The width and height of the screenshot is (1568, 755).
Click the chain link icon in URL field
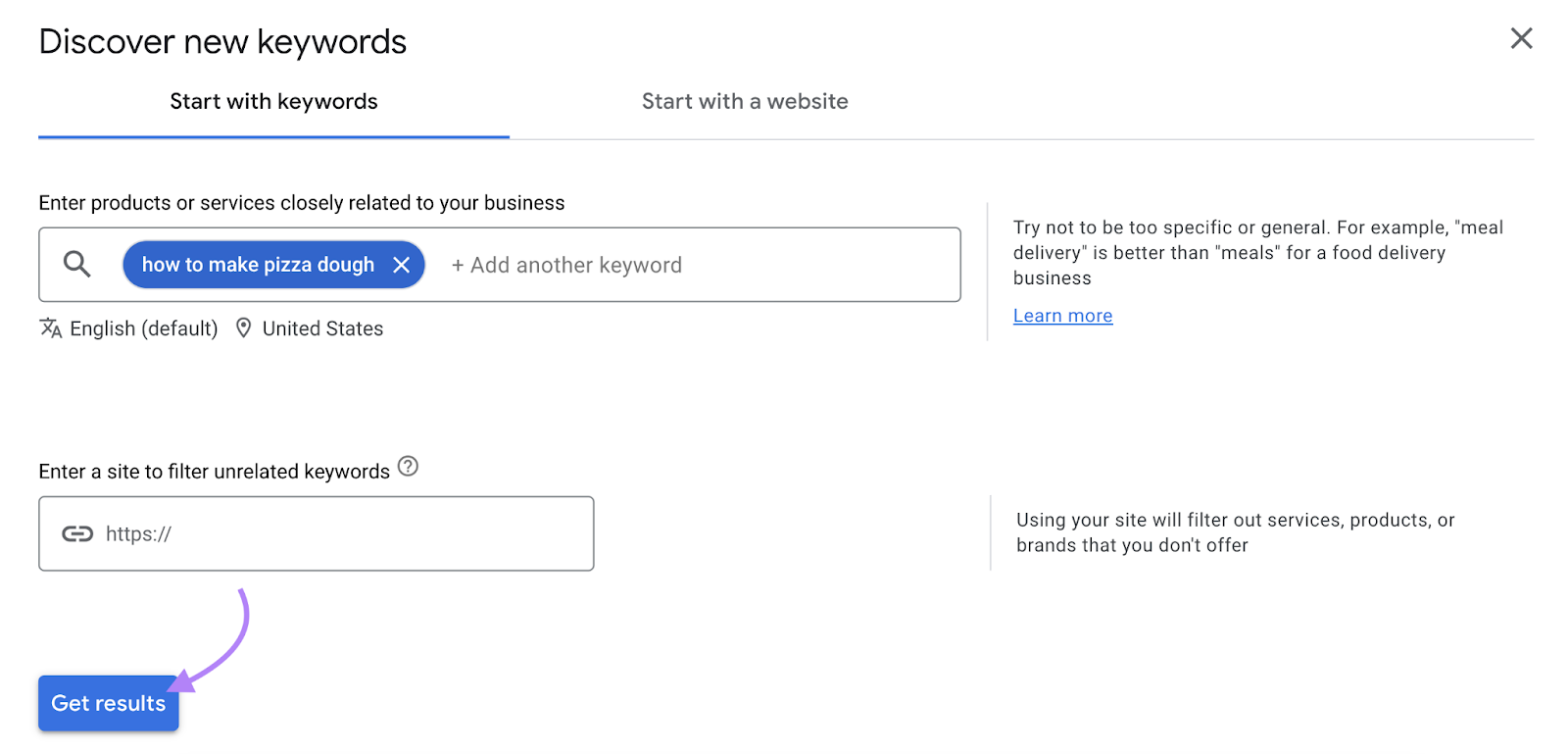coord(77,533)
